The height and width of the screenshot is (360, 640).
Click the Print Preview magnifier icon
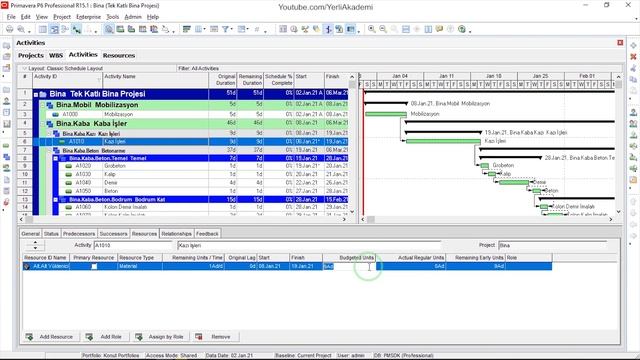[21, 29]
